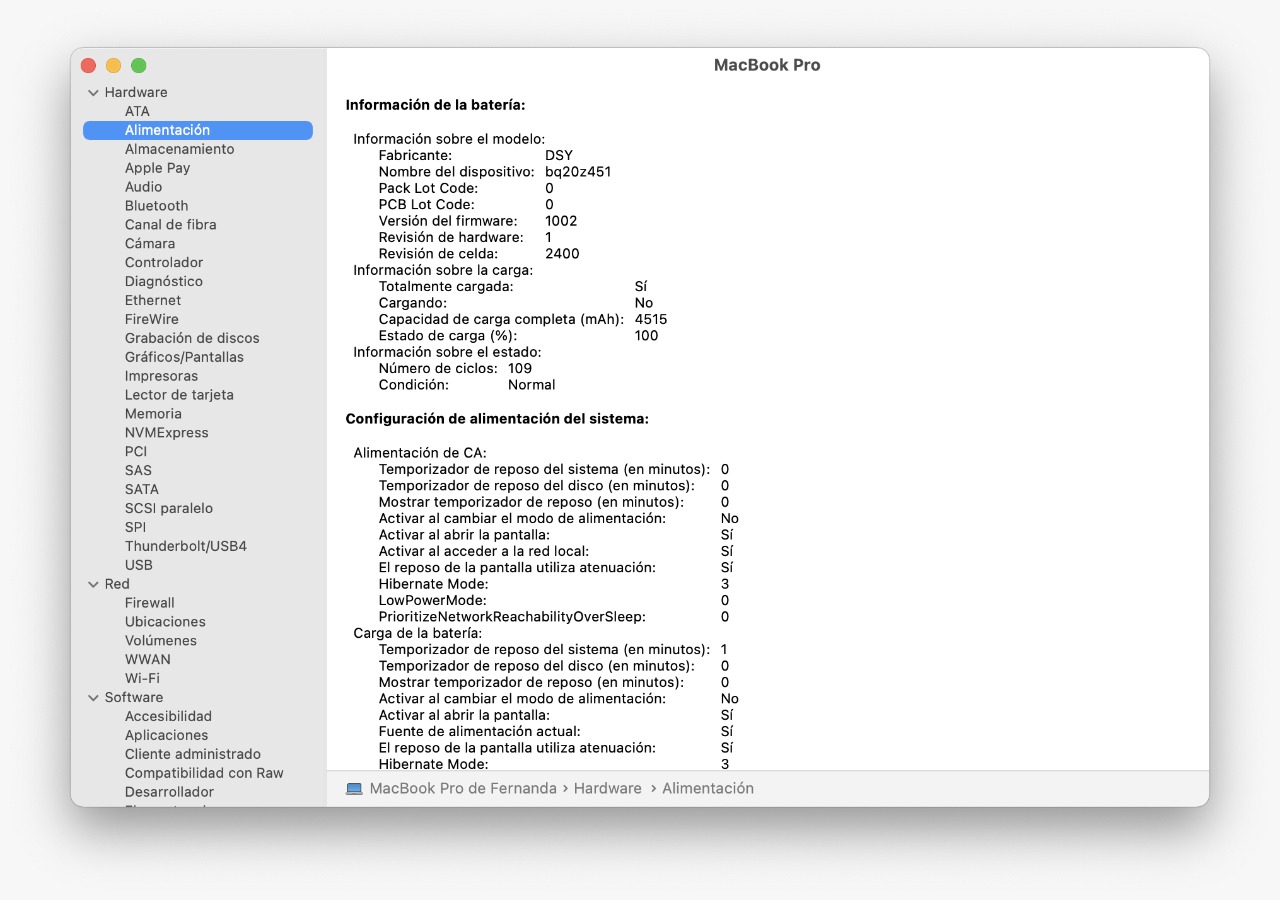Click MacBook Pro de Fernanda in path bar

click(x=463, y=789)
